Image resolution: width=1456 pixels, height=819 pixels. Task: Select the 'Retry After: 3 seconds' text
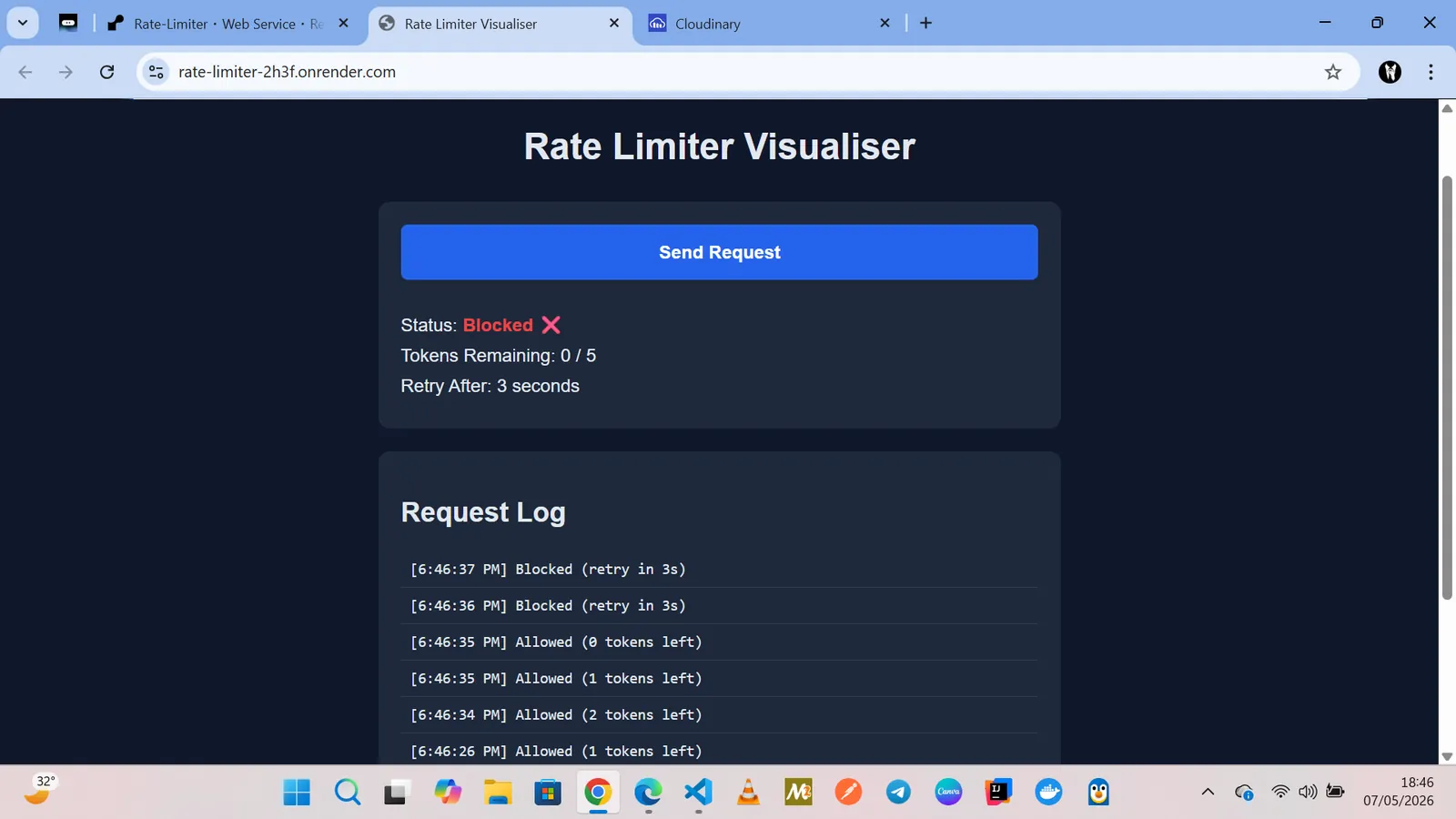[x=490, y=386]
